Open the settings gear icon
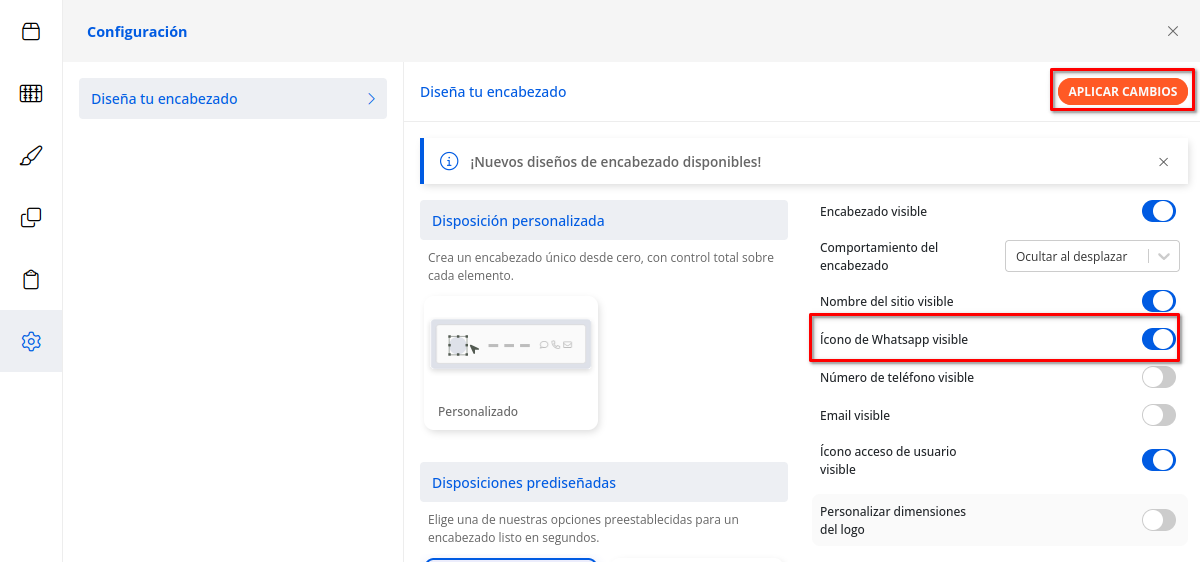The image size is (1200, 562). click(31, 341)
